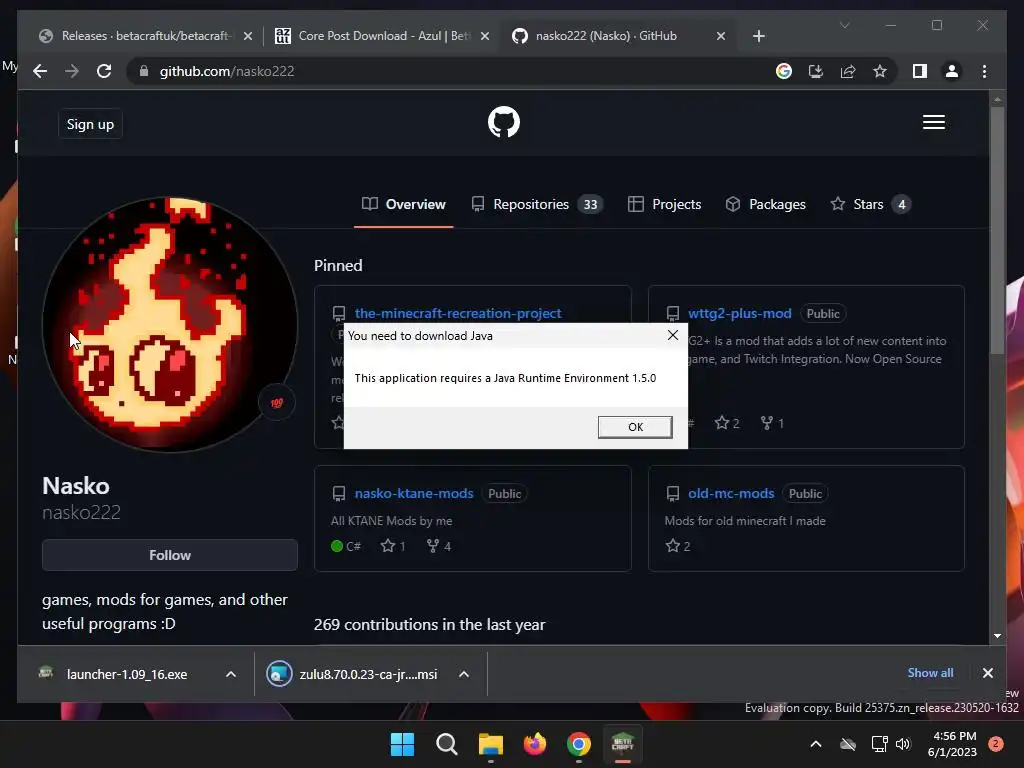Open the volume control in system tray
Screen dimensions: 1024x768
click(x=903, y=744)
